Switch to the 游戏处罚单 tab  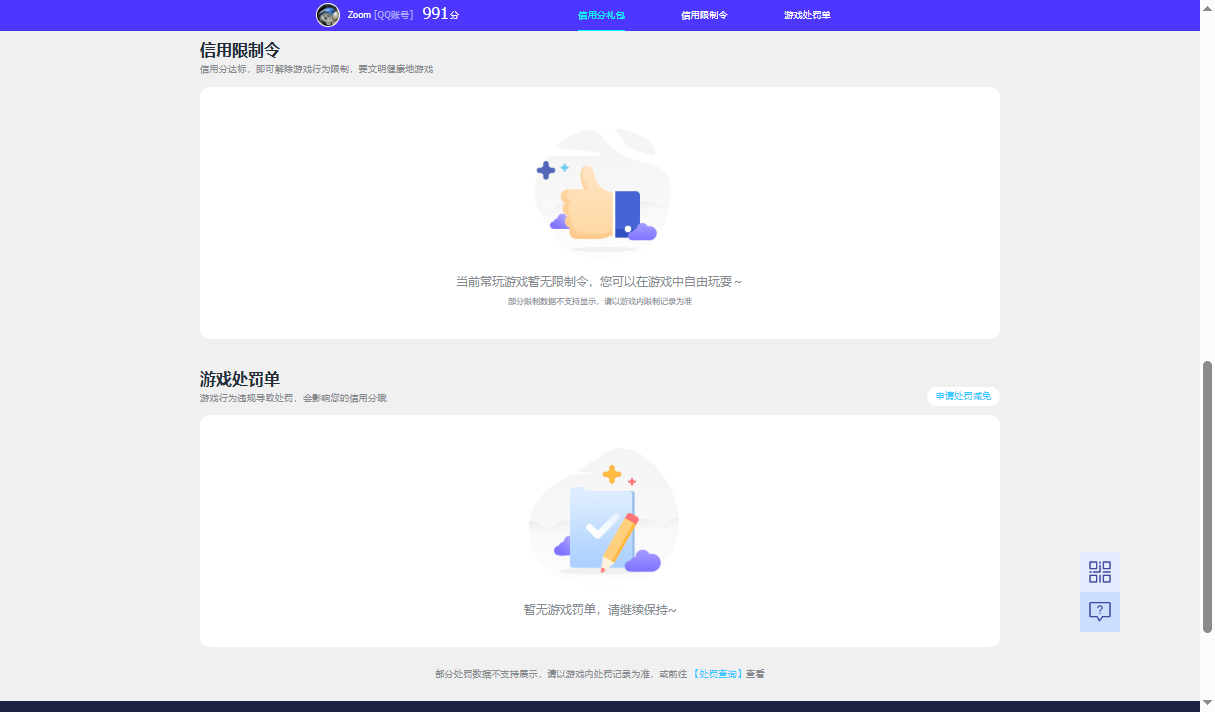[807, 16]
